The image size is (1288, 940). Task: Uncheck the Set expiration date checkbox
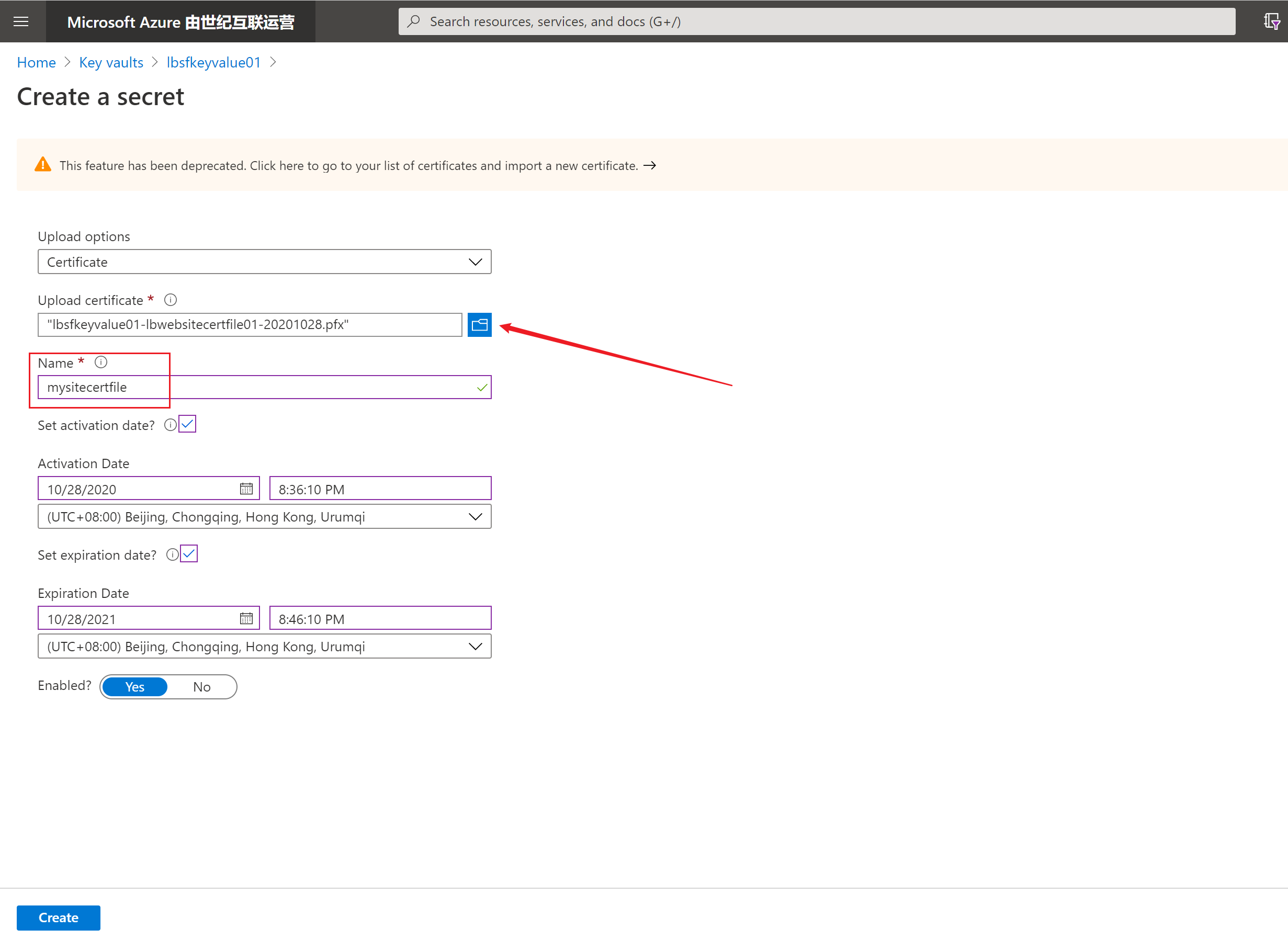(x=189, y=554)
